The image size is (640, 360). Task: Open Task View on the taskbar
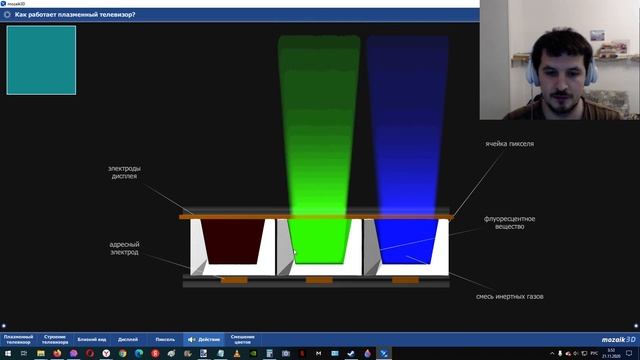[24, 353]
